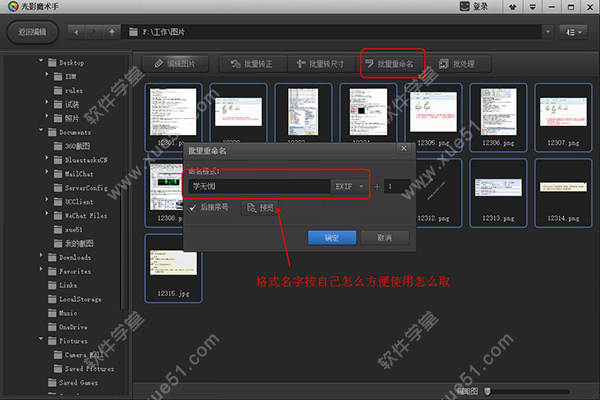Select the 12306.png thumbnail

click(498, 118)
